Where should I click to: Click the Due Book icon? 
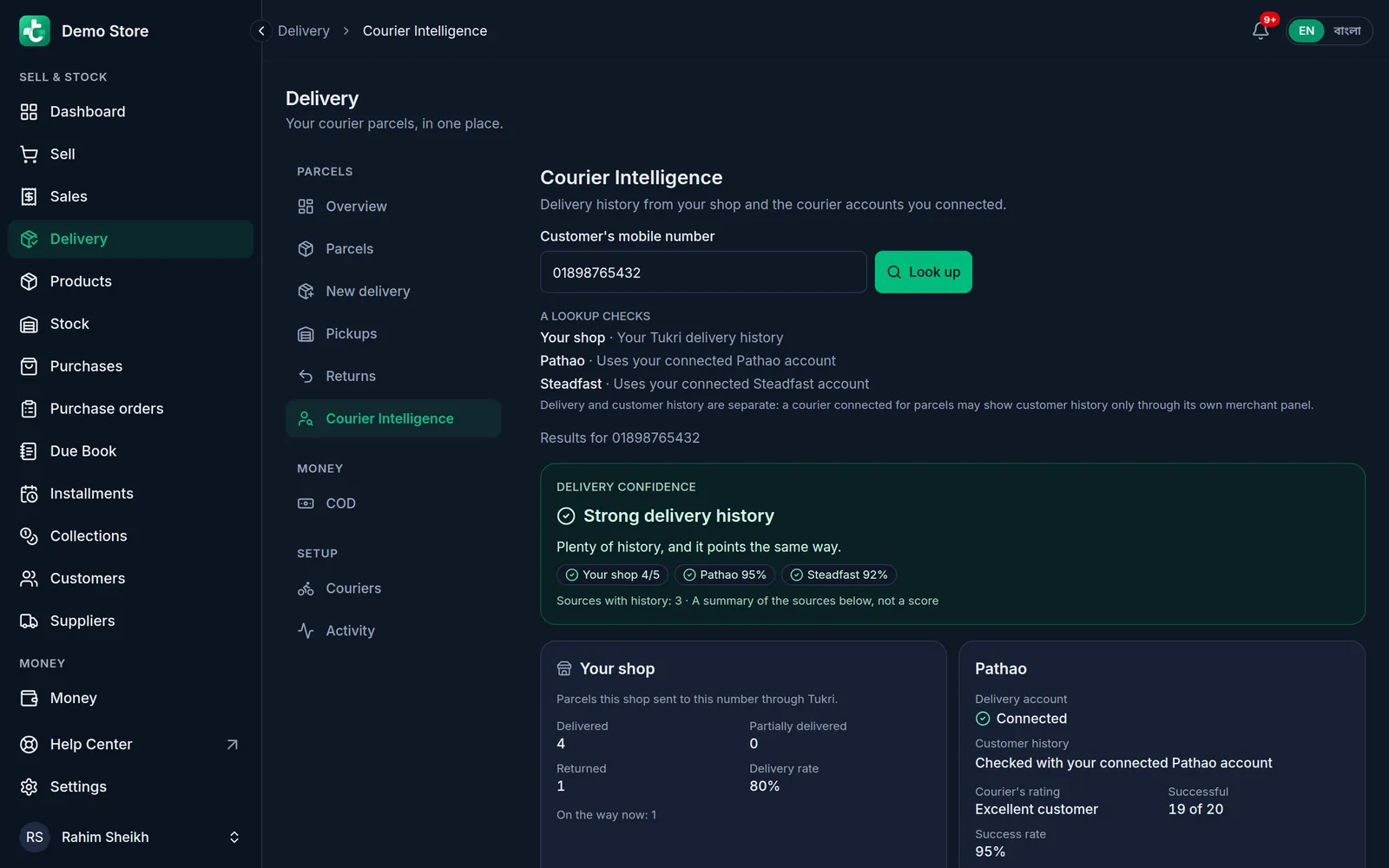29,451
